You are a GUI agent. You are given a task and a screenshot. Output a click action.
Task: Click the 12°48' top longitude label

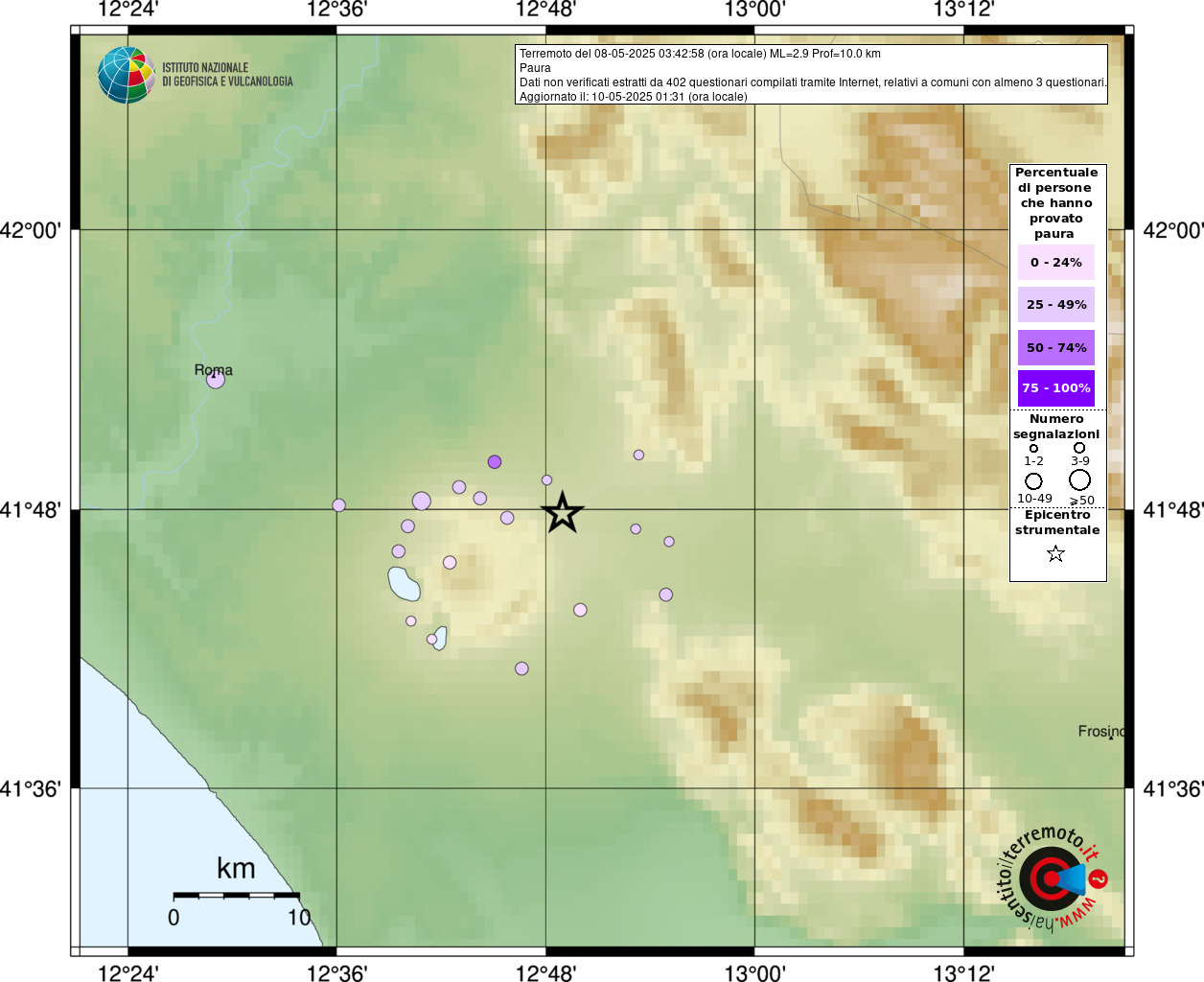click(545, 10)
